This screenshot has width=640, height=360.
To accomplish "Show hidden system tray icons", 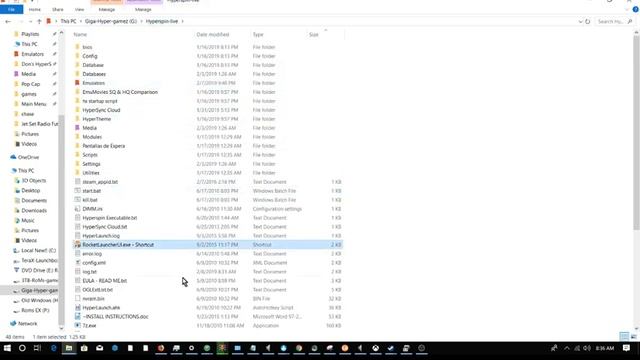I will pos(567,348).
